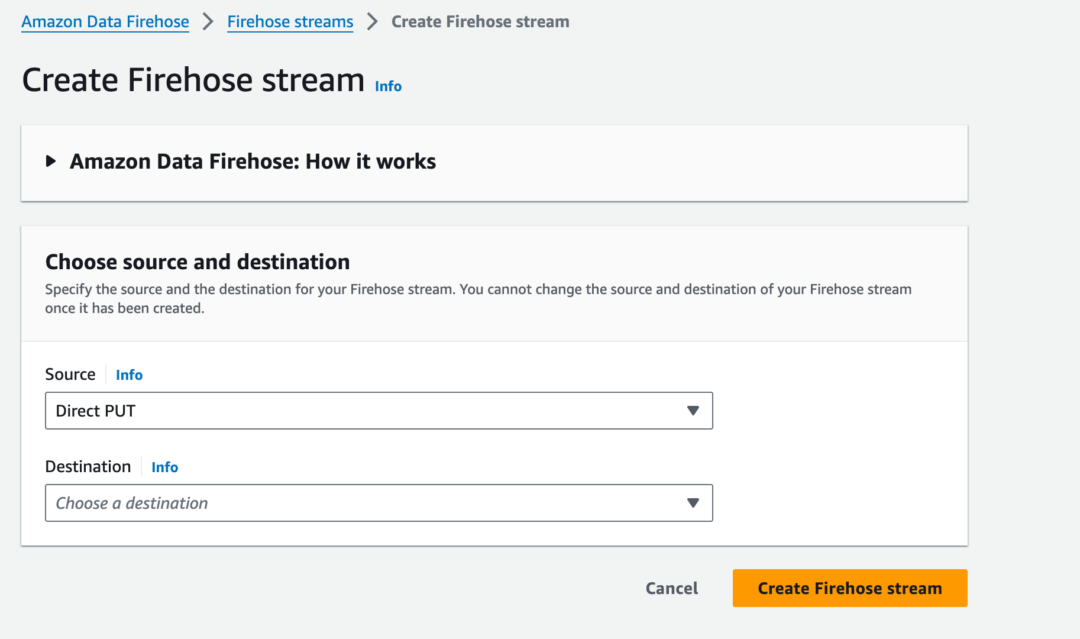Viewport: 1080px width, 639px height.
Task: Click the Choose source and destination heading
Action: point(196,261)
